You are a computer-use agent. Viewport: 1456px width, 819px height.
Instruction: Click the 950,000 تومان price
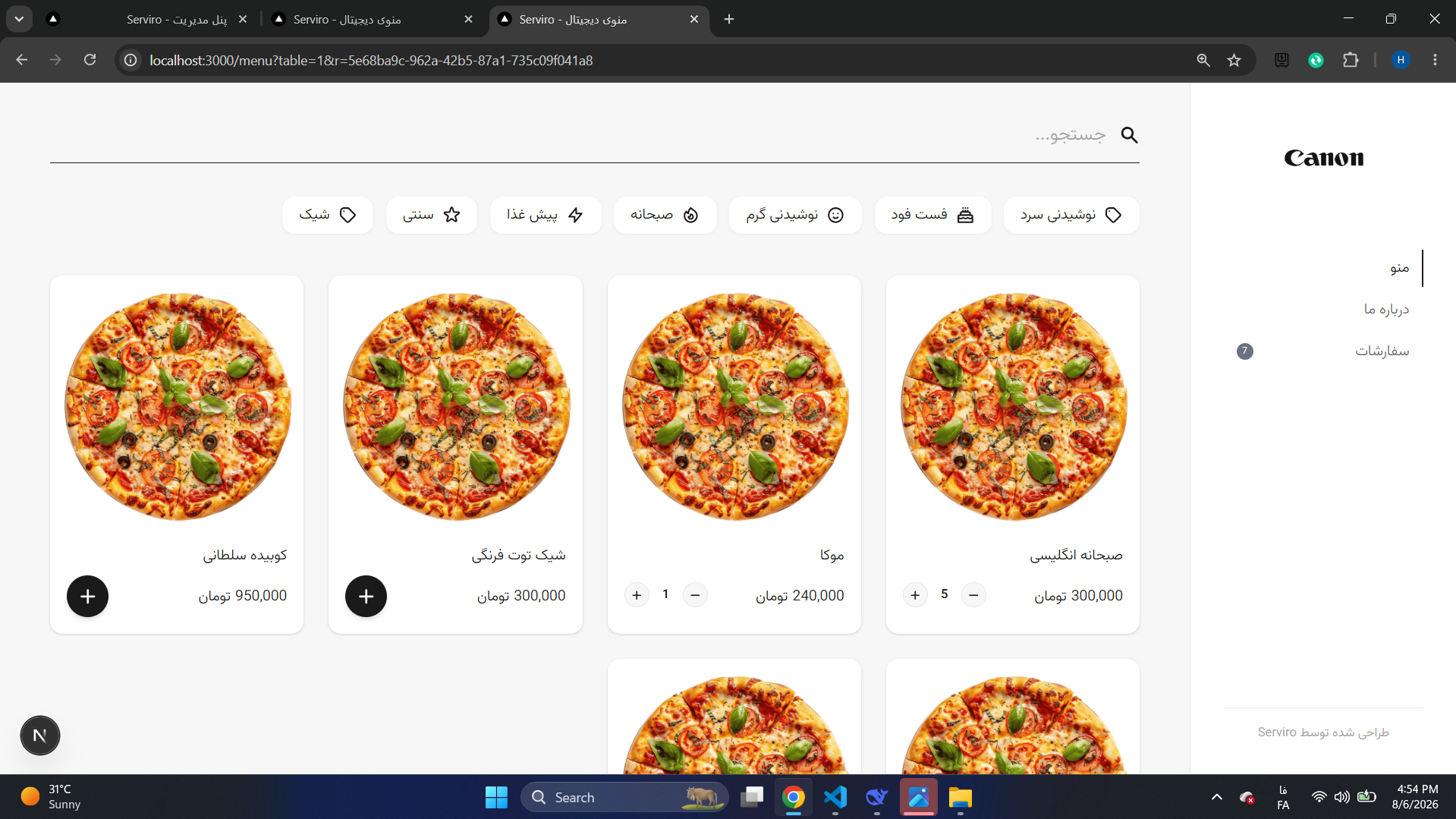[x=243, y=596]
